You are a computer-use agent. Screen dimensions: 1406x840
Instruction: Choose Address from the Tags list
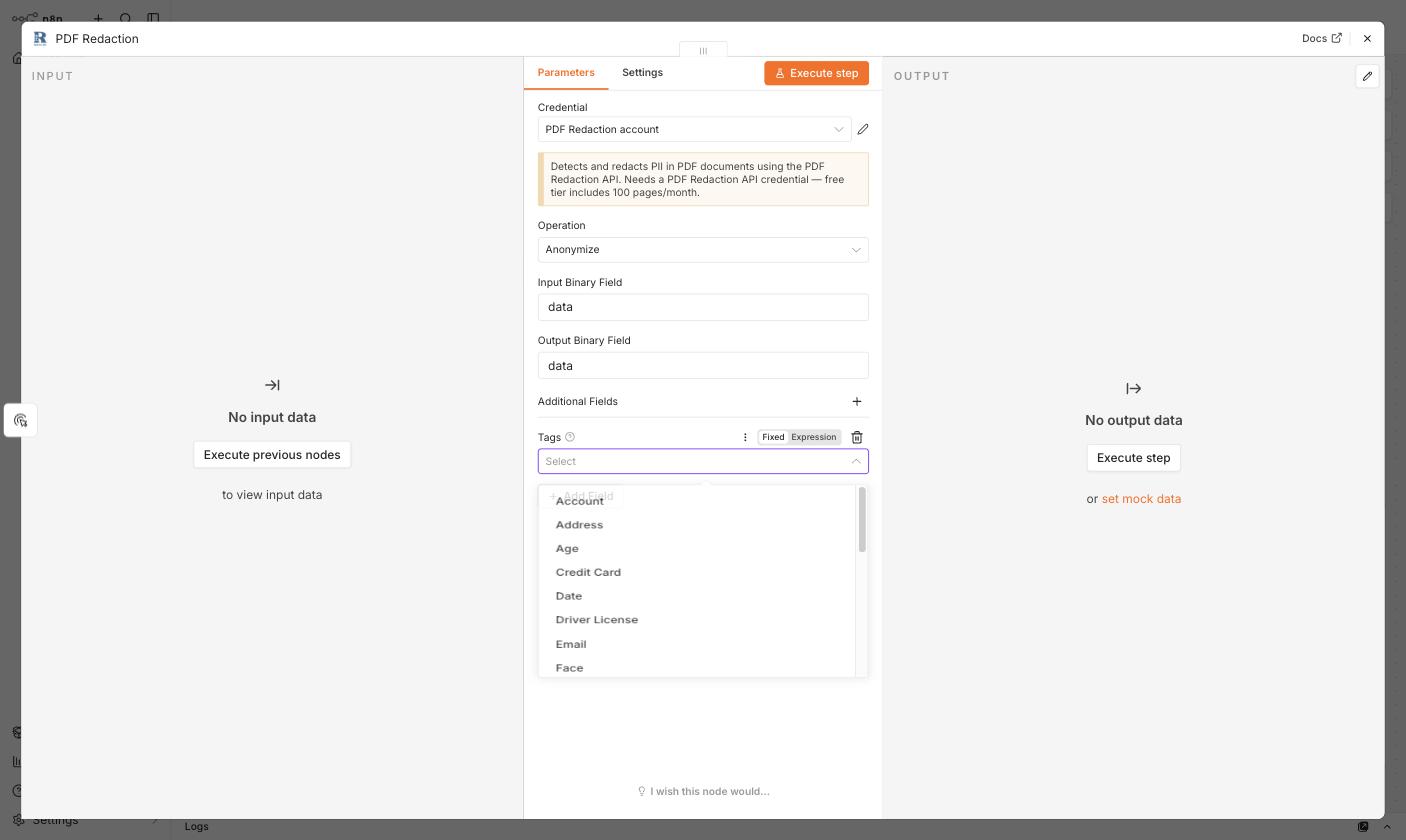[697, 525]
